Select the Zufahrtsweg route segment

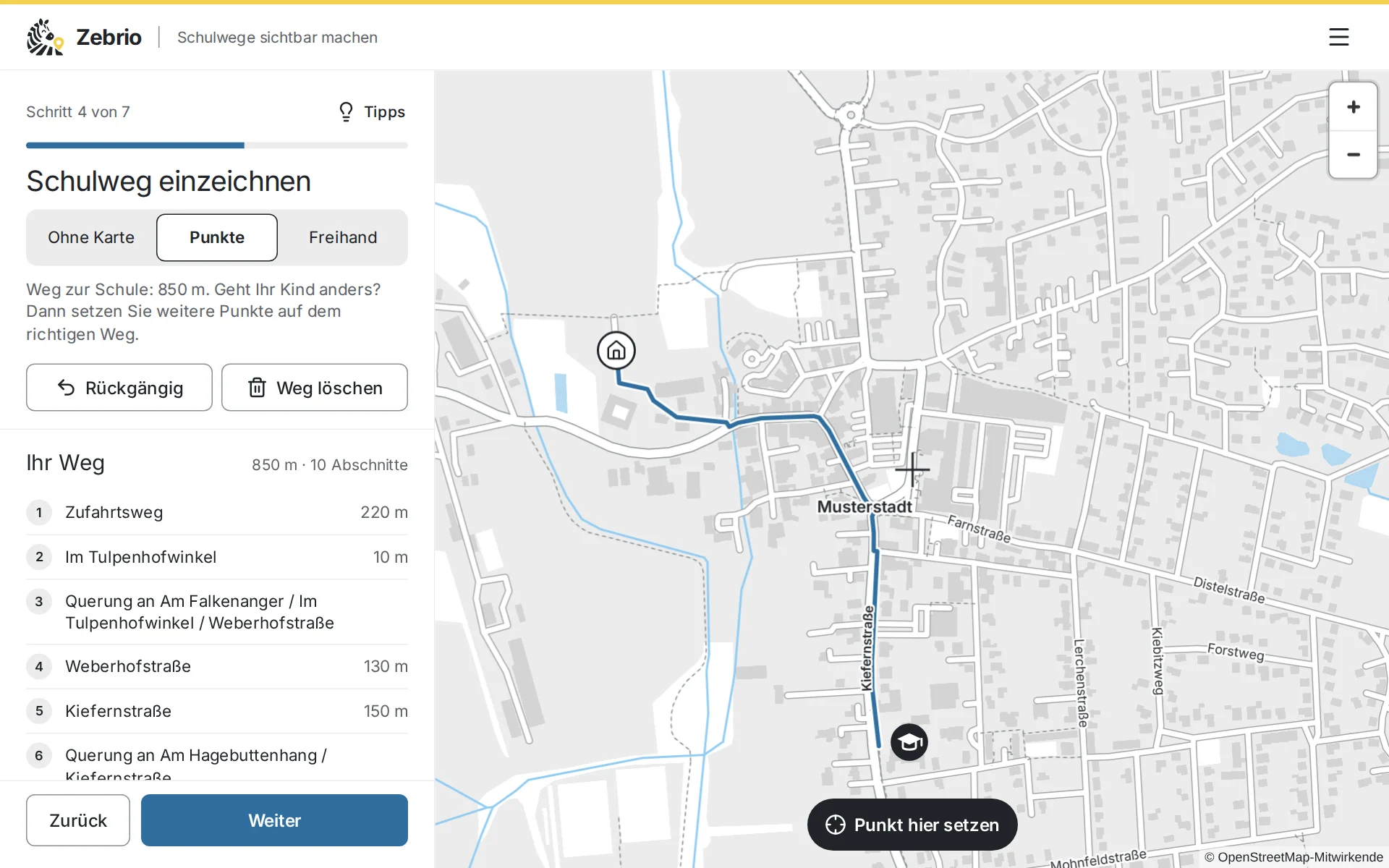tap(217, 512)
